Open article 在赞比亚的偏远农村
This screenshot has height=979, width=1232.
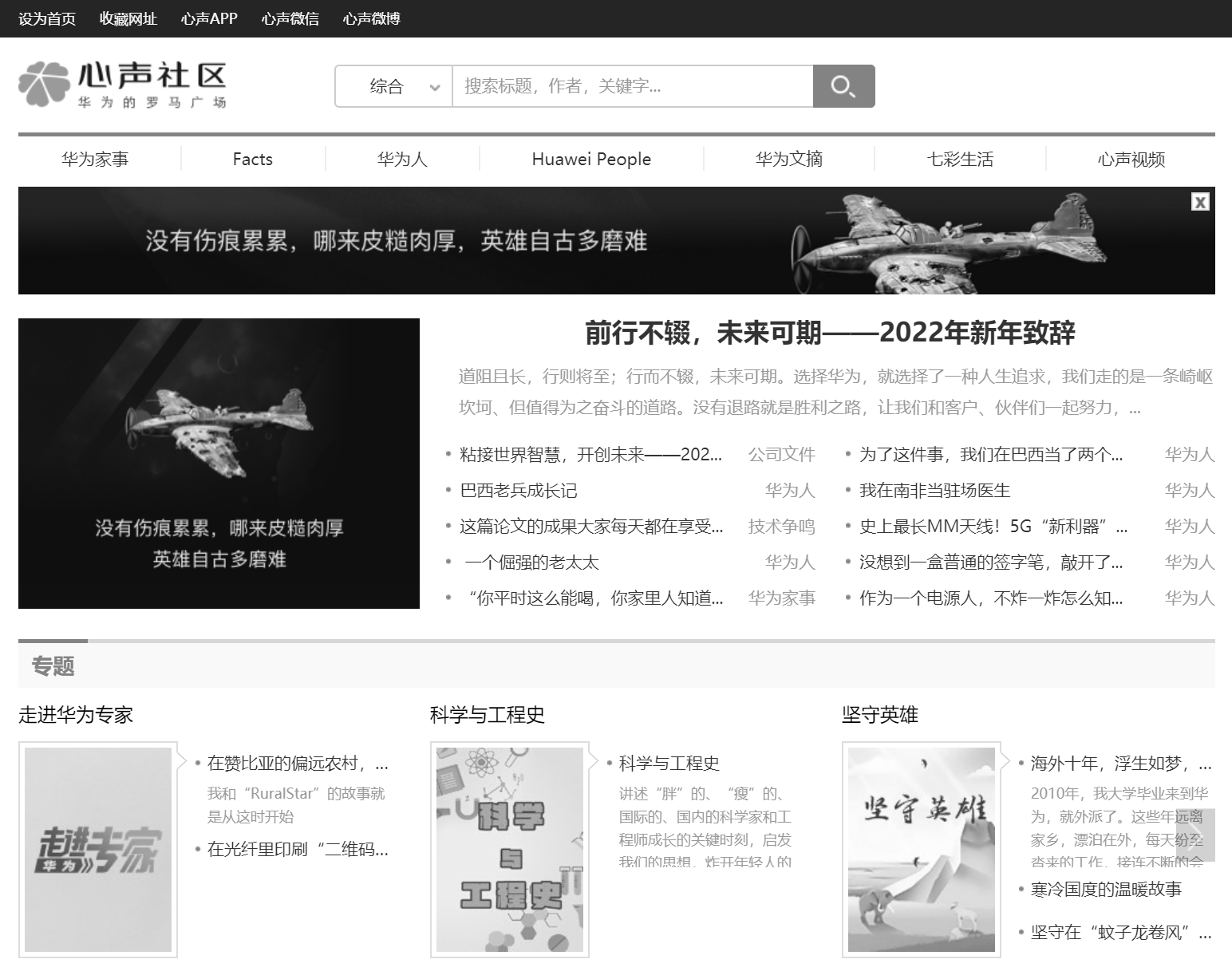pyautogui.click(x=298, y=764)
